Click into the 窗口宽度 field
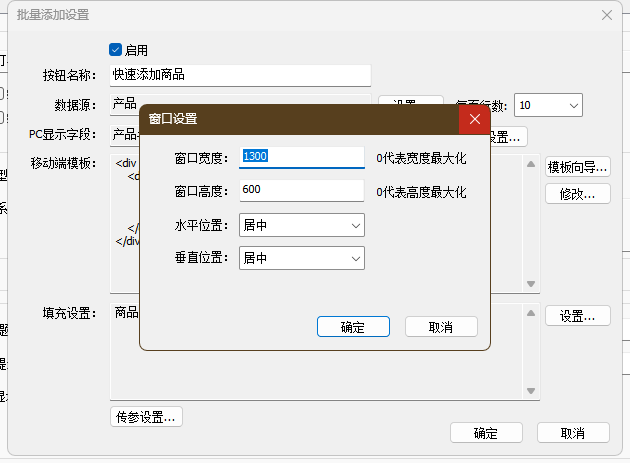Viewport: 630px width, 463px height. 301,157
